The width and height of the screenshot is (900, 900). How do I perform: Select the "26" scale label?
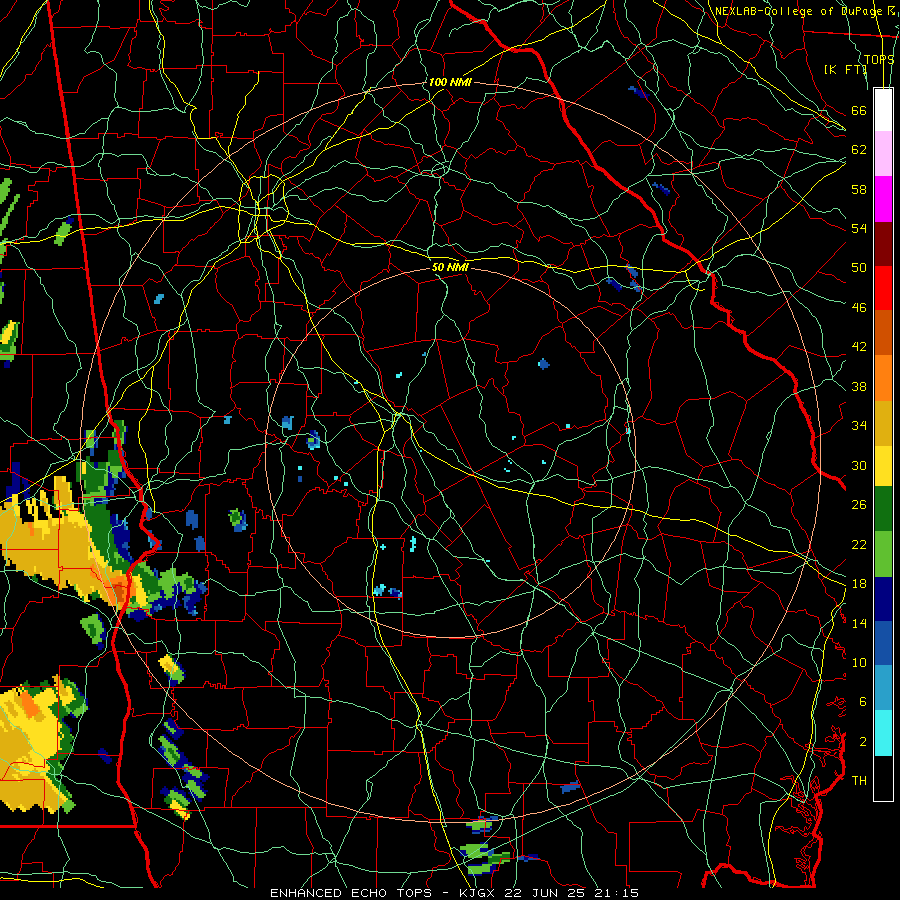[x=859, y=505]
